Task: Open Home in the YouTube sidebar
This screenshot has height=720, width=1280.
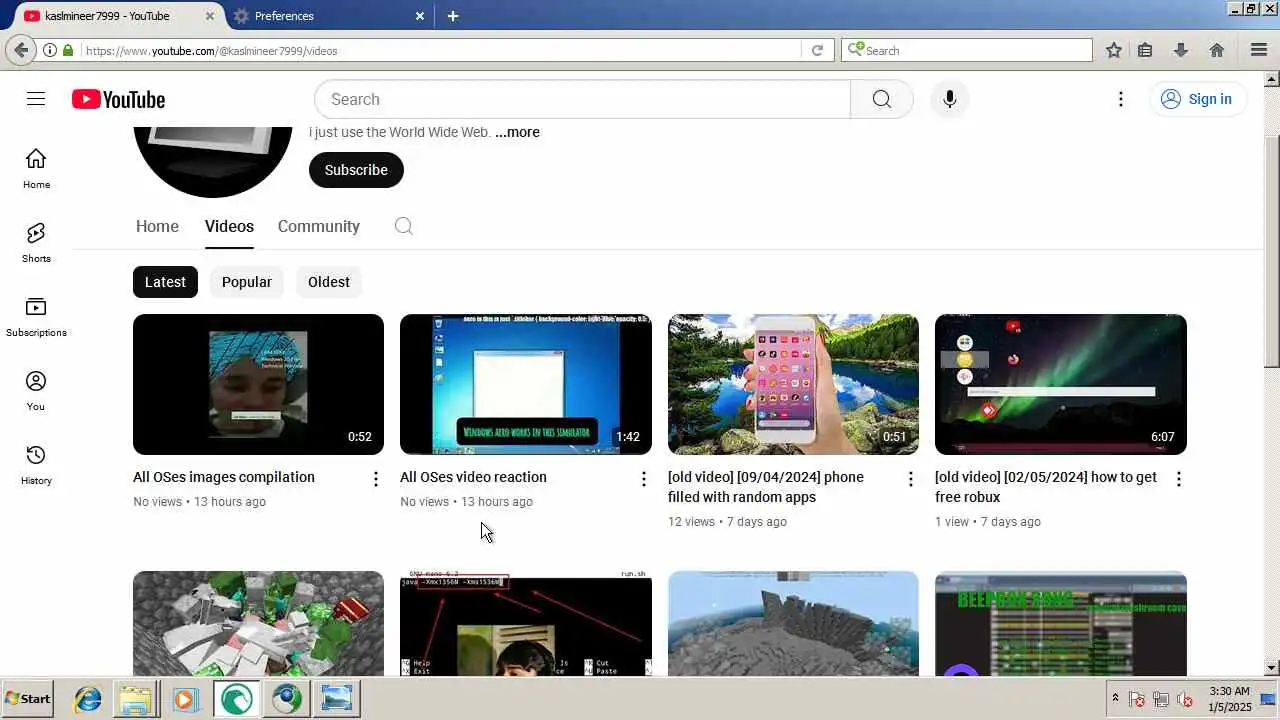Action: point(36,169)
